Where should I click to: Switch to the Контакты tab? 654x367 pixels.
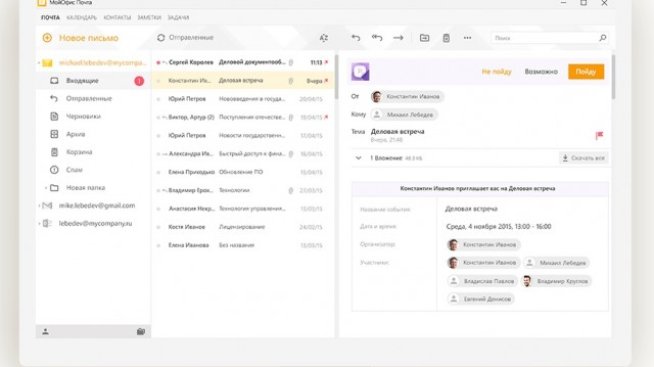117,18
